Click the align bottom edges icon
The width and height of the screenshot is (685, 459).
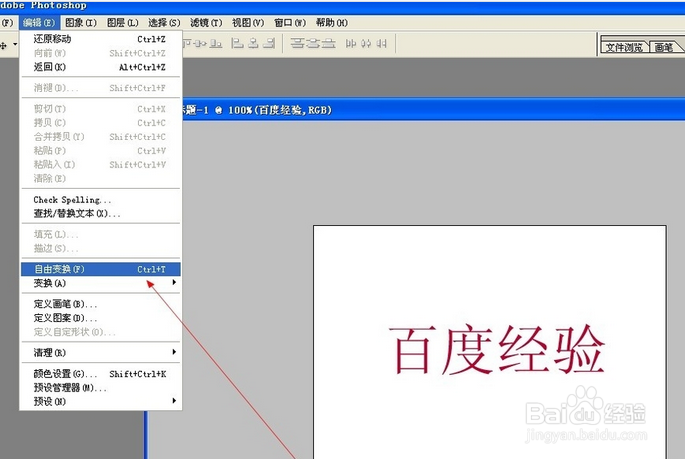click(x=216, y=43)
